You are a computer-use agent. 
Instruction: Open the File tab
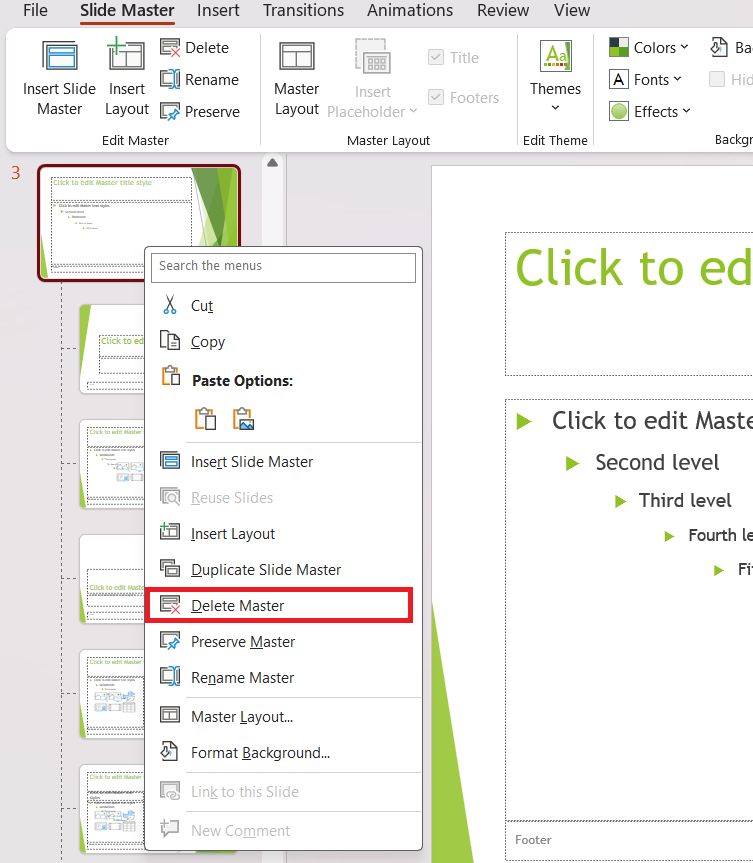pyautogui.click(x=35, y=10)
